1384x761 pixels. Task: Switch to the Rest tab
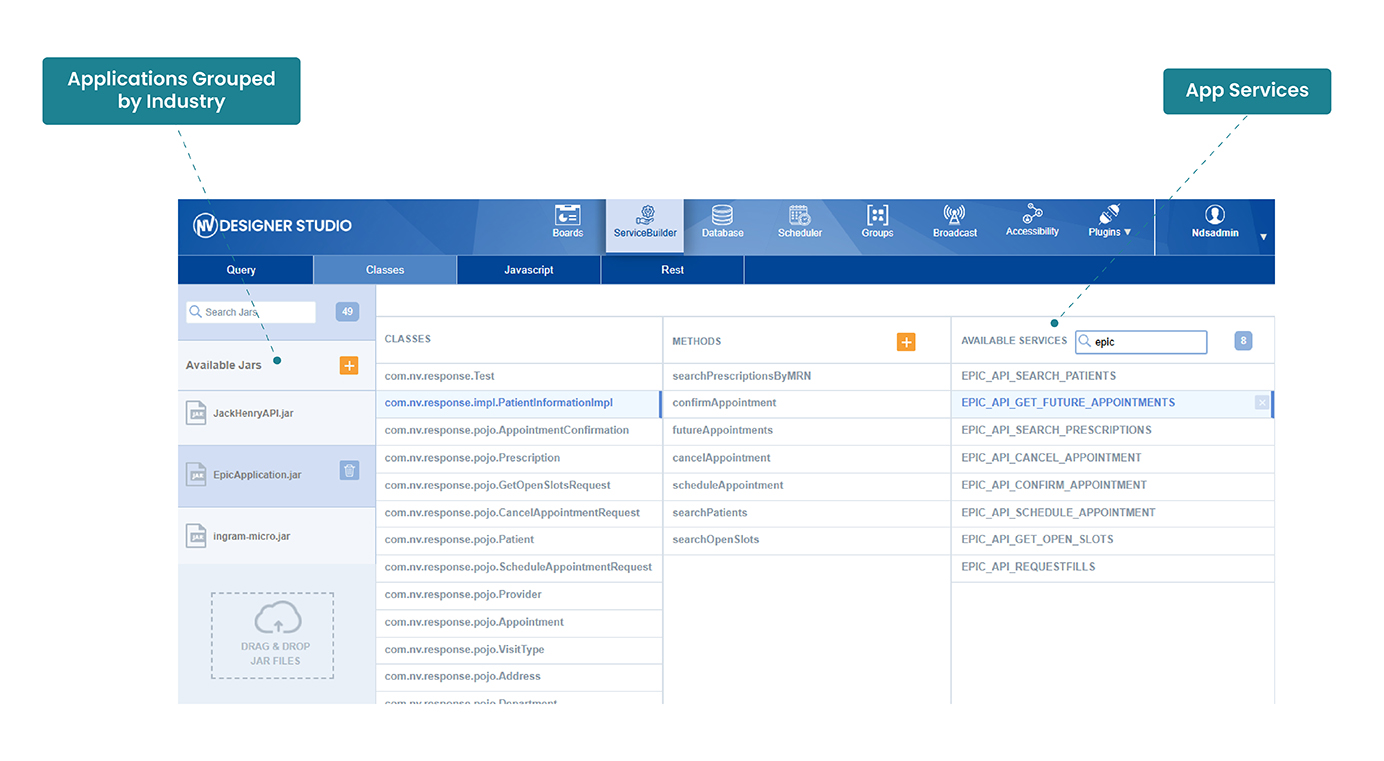(x=673, y=270)
